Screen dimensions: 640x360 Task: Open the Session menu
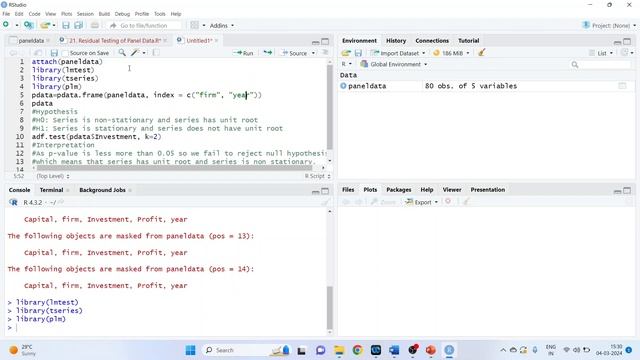[85, 14]
